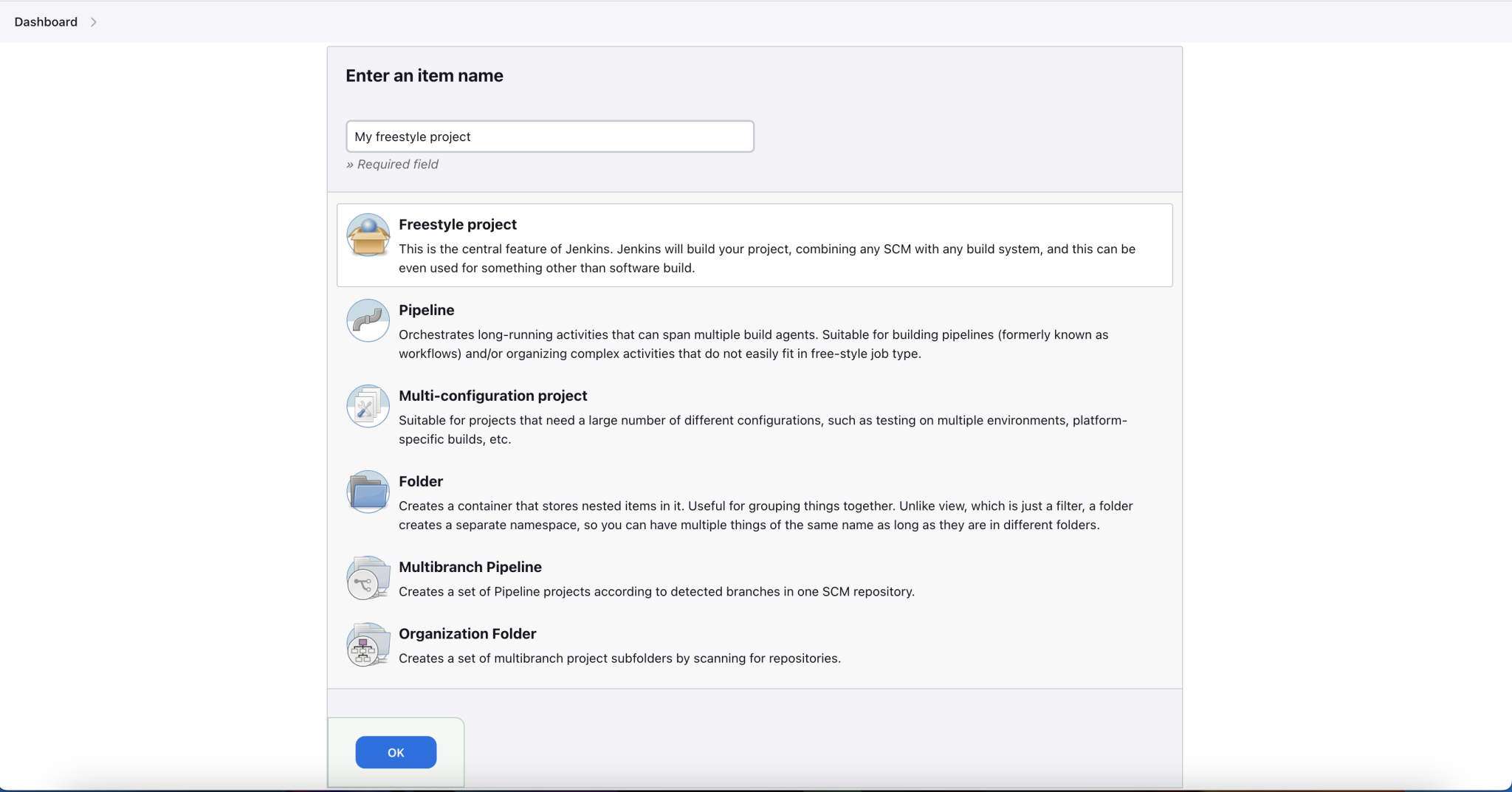Choose the Pipeline item type title
The height and width of the screenshot is (792, 1512).
(x=427, y=310)
